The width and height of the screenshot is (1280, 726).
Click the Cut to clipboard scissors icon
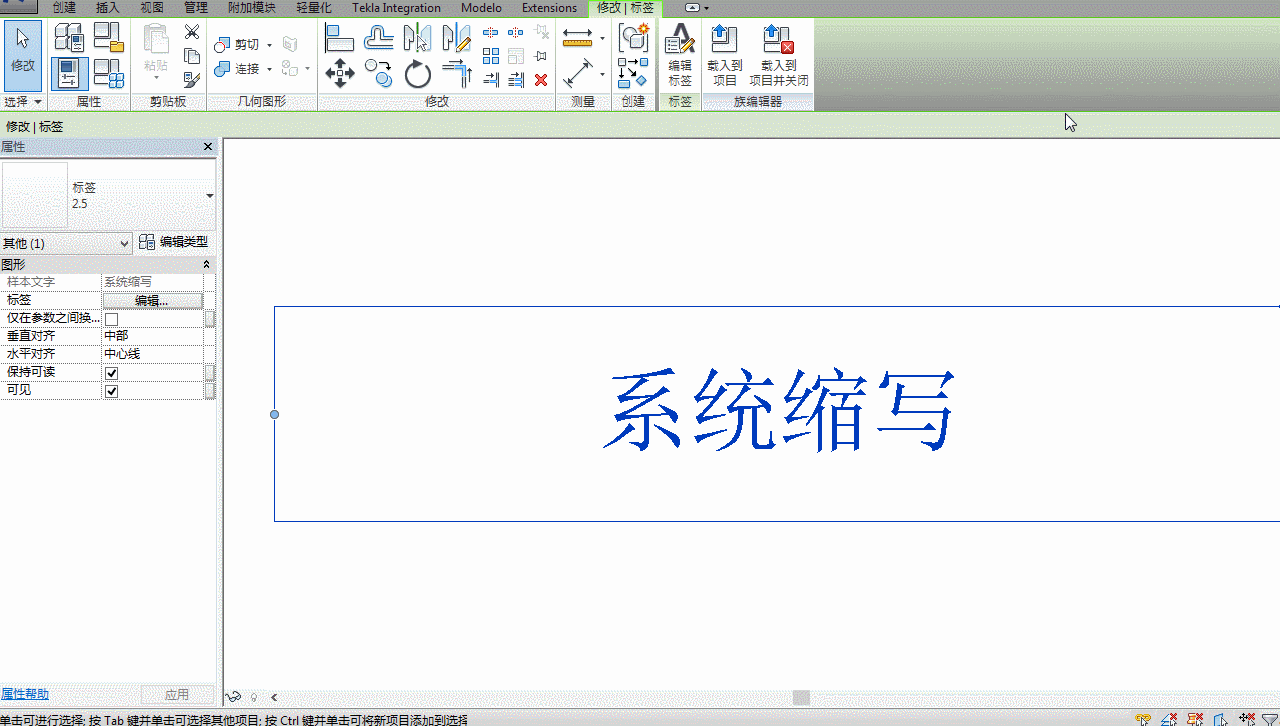(x=192, y=33)
